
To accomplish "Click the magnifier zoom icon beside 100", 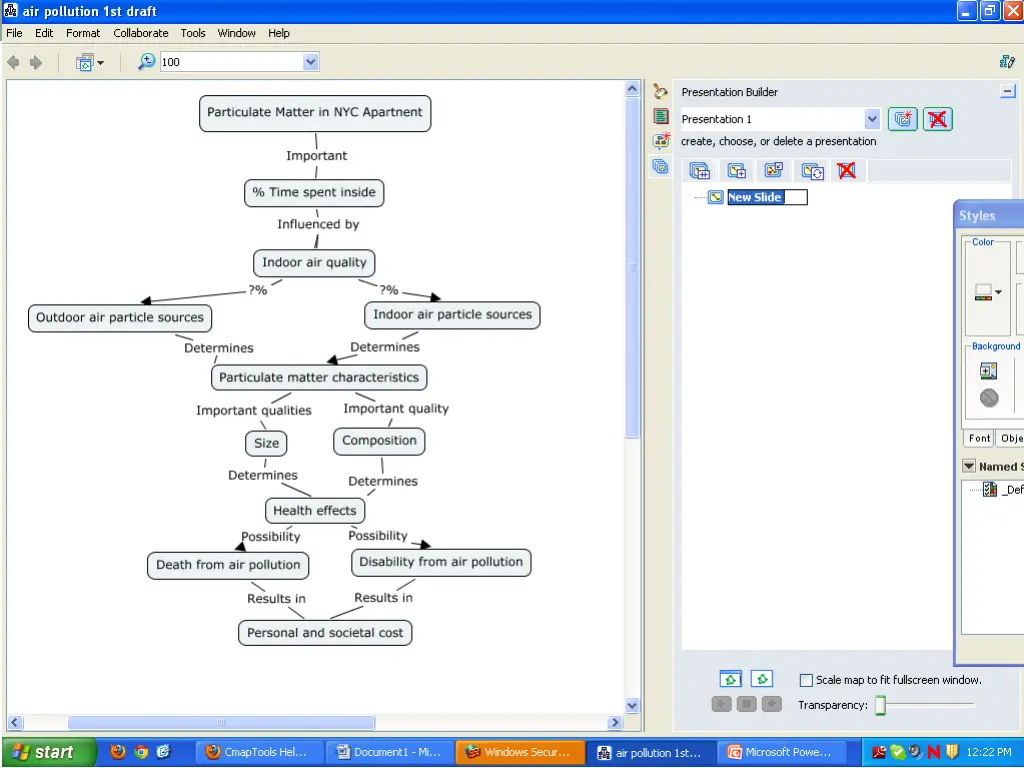I will pos(146,62).
